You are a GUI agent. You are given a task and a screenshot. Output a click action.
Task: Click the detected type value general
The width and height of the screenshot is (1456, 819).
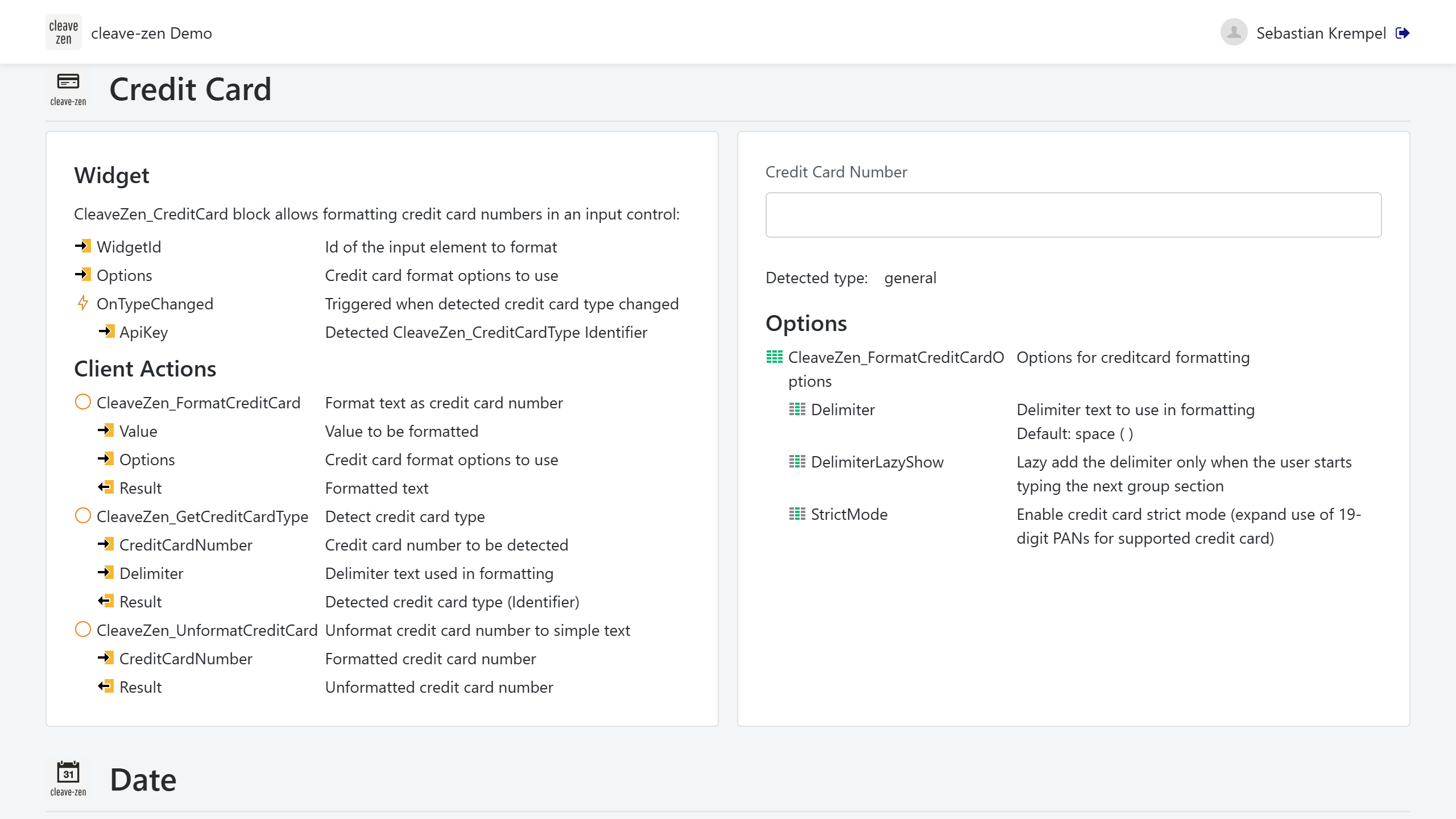(x=910, y=278)
